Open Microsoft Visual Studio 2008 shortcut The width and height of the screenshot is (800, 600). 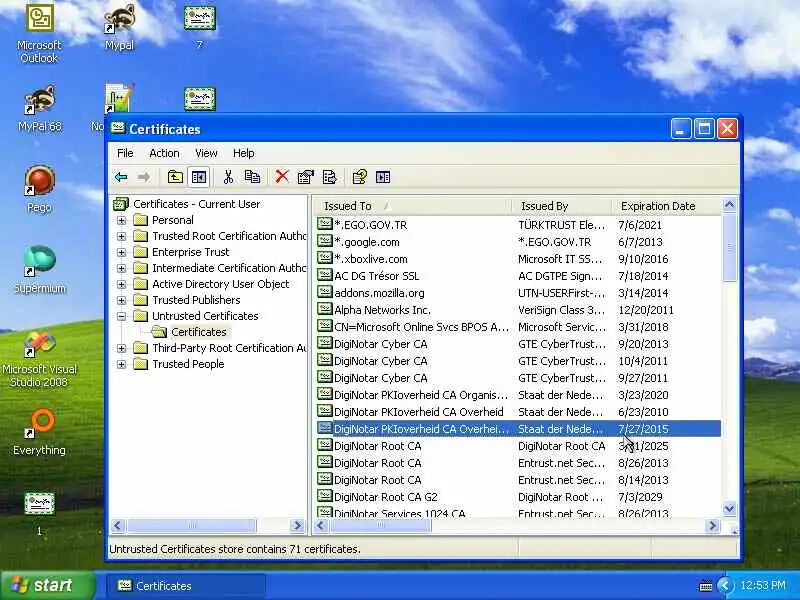click(x=39, y=359)
